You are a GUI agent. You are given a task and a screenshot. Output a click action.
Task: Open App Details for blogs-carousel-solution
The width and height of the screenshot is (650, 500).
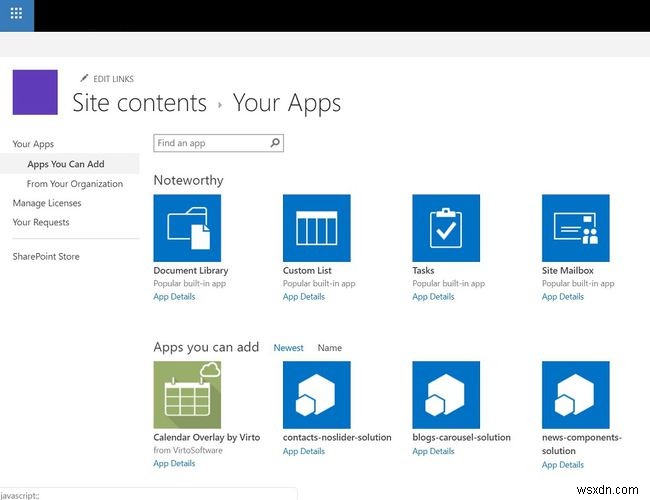click(x=433, y=451)
